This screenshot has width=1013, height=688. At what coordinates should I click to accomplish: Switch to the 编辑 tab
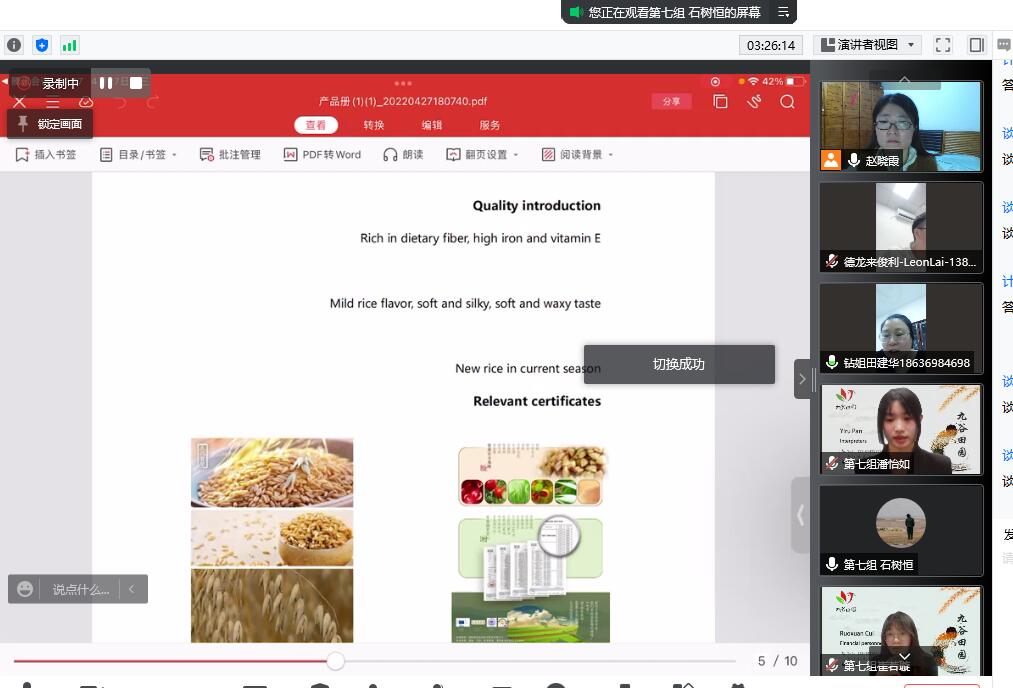[431, 125]
